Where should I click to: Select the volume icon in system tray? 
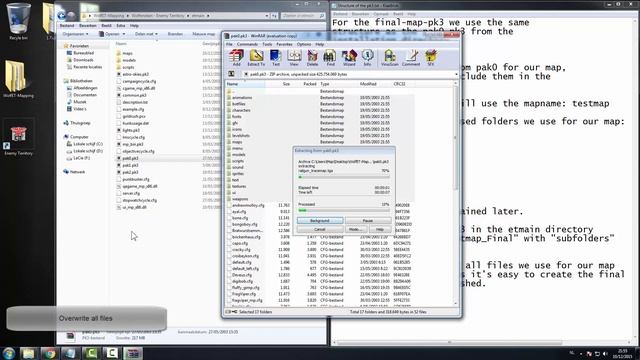[x=605, y=353]
